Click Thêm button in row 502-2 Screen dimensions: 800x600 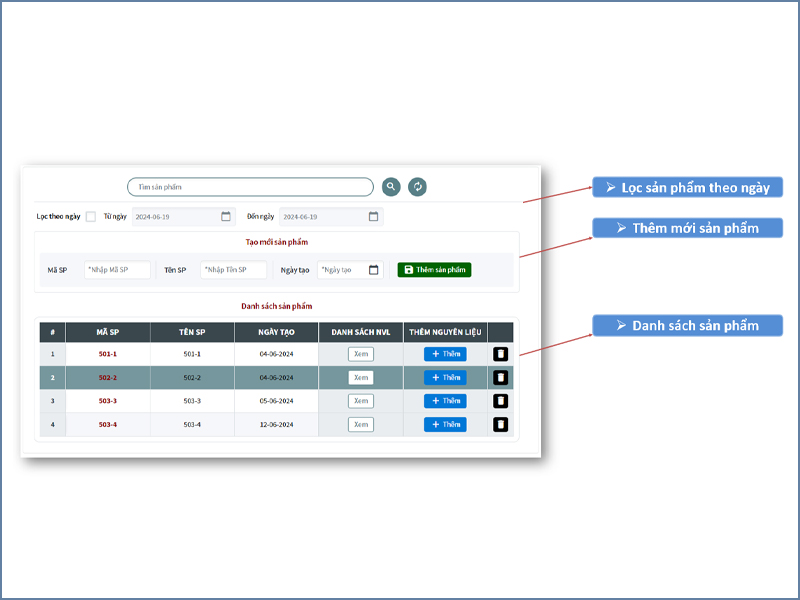coord(445,378)
